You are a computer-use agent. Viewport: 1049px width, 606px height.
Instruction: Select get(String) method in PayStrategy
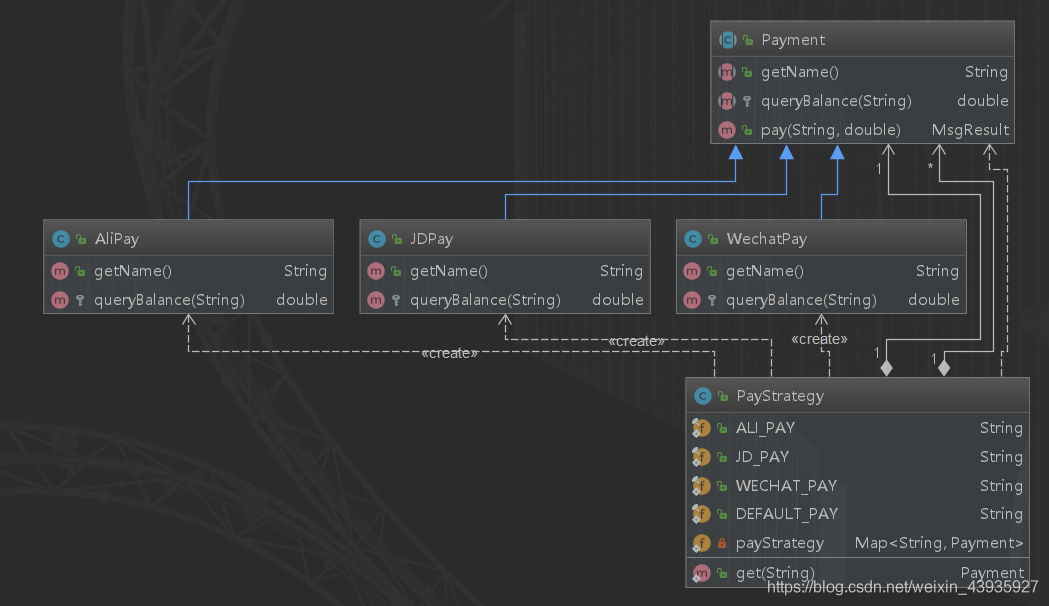(x=775, y=573)
